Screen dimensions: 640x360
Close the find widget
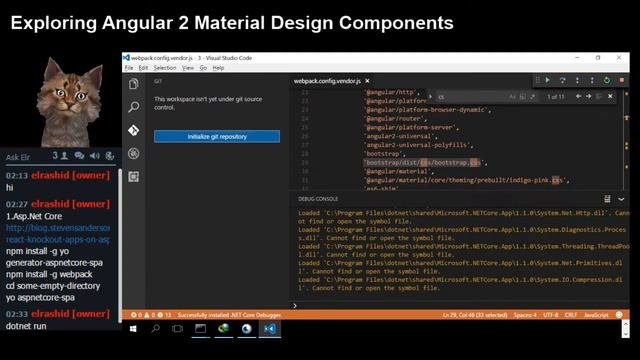pyautogui.click(x=610, y=96)
